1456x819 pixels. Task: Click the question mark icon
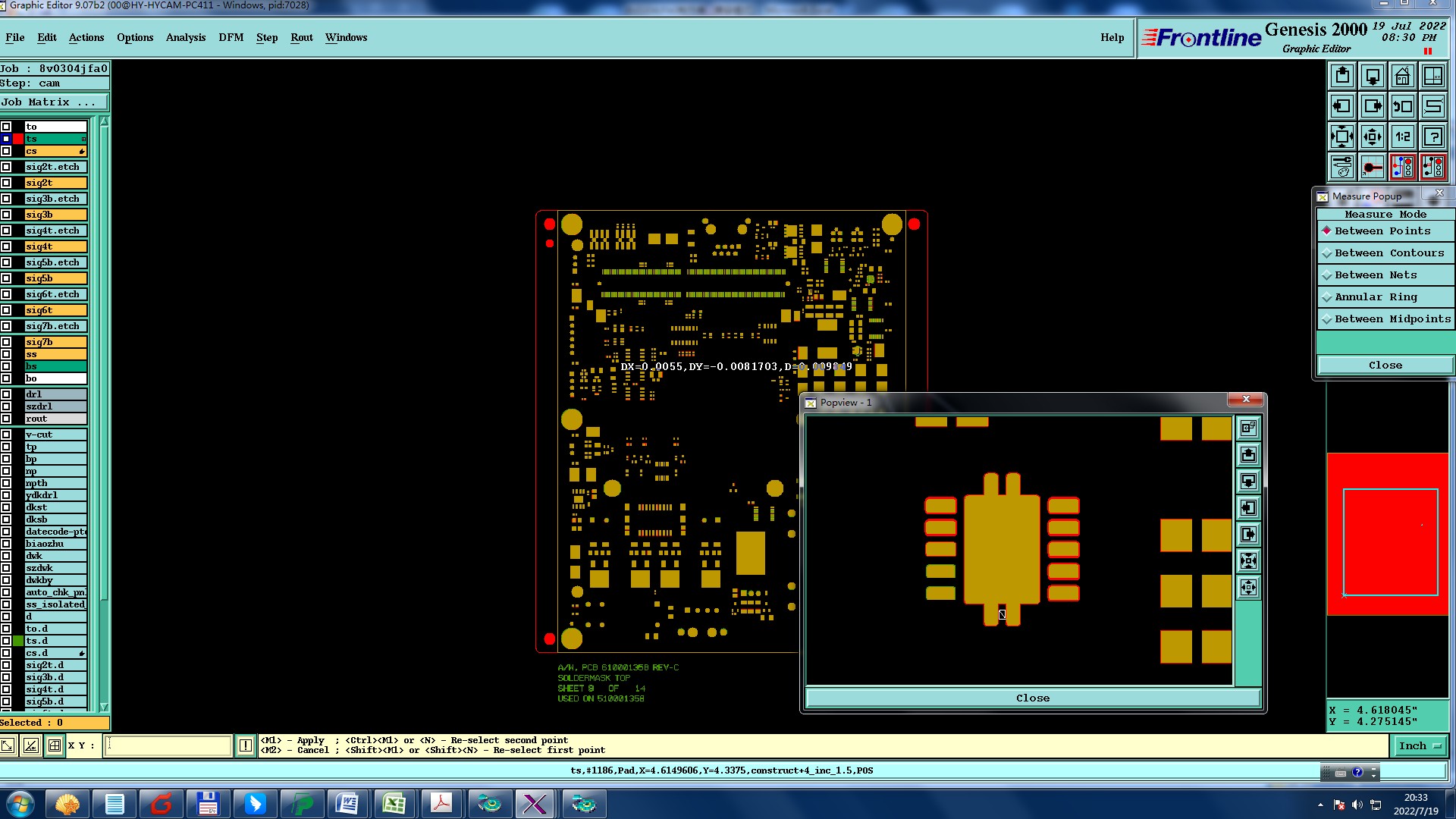[x=1432, y=136]
